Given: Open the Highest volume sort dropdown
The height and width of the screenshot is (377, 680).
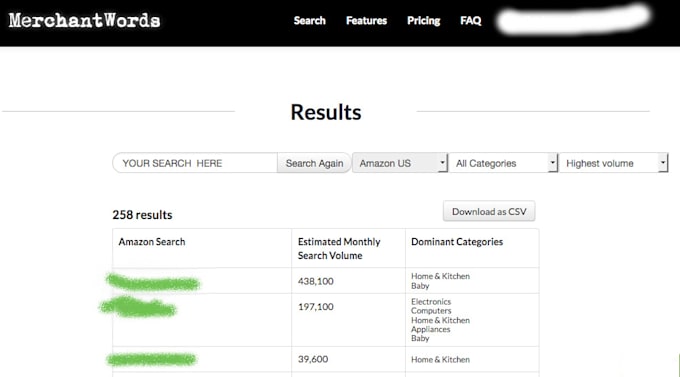Looking at the screenshot, I should 614,163.
